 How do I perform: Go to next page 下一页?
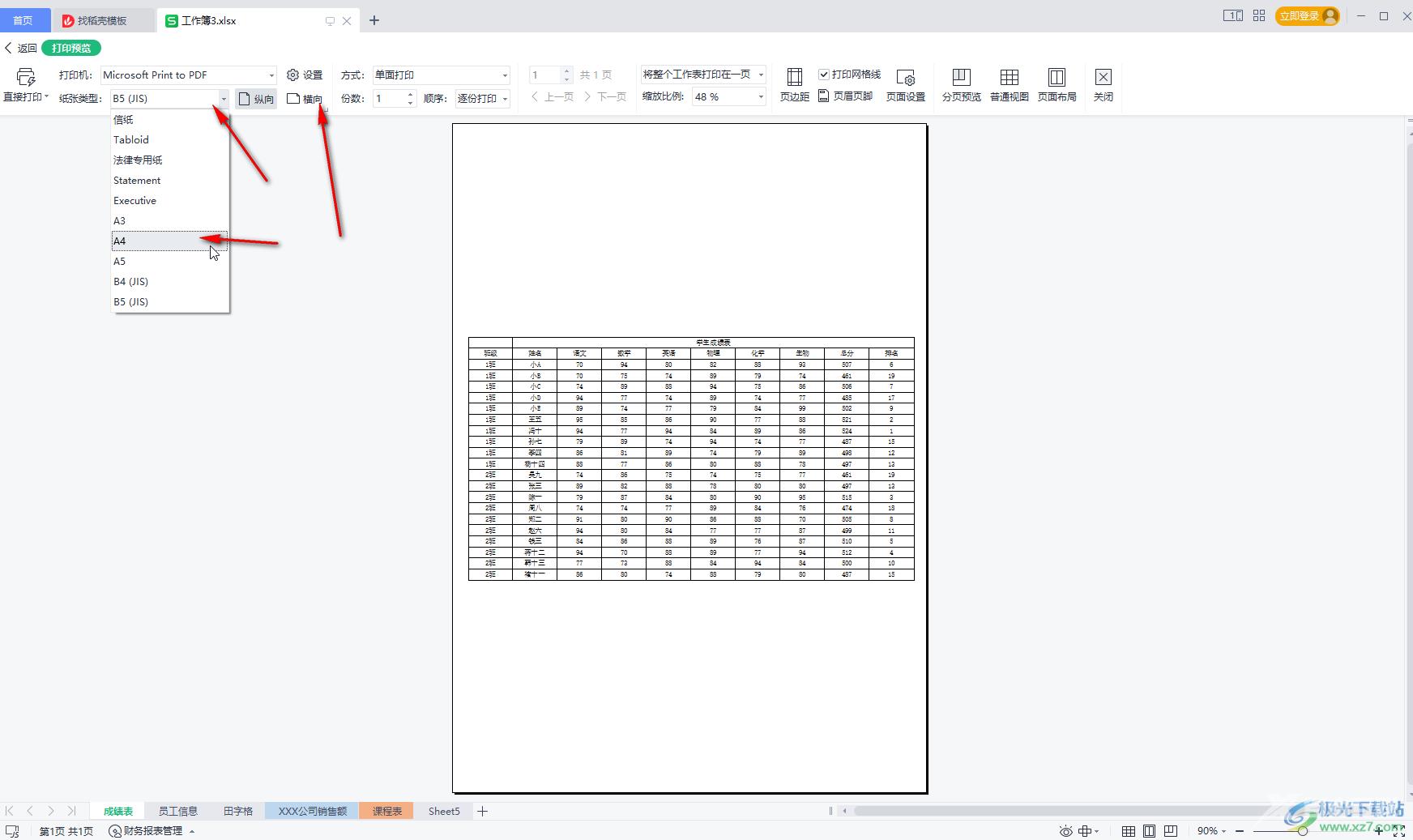(604, 96)
